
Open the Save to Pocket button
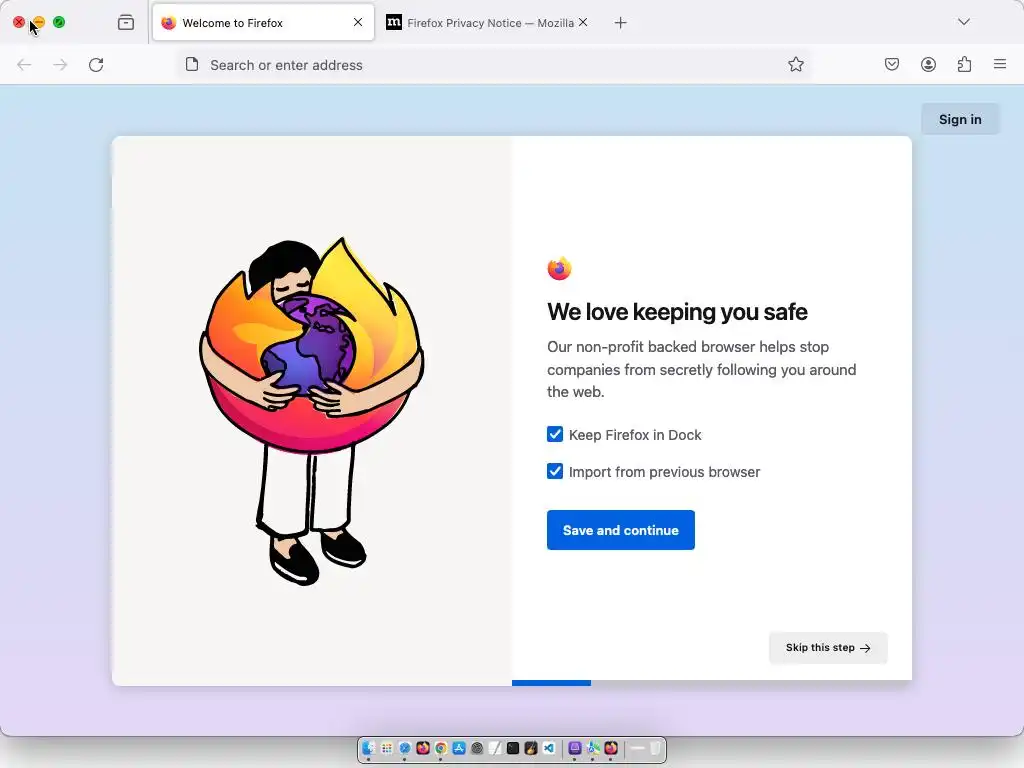coord(892,64)
